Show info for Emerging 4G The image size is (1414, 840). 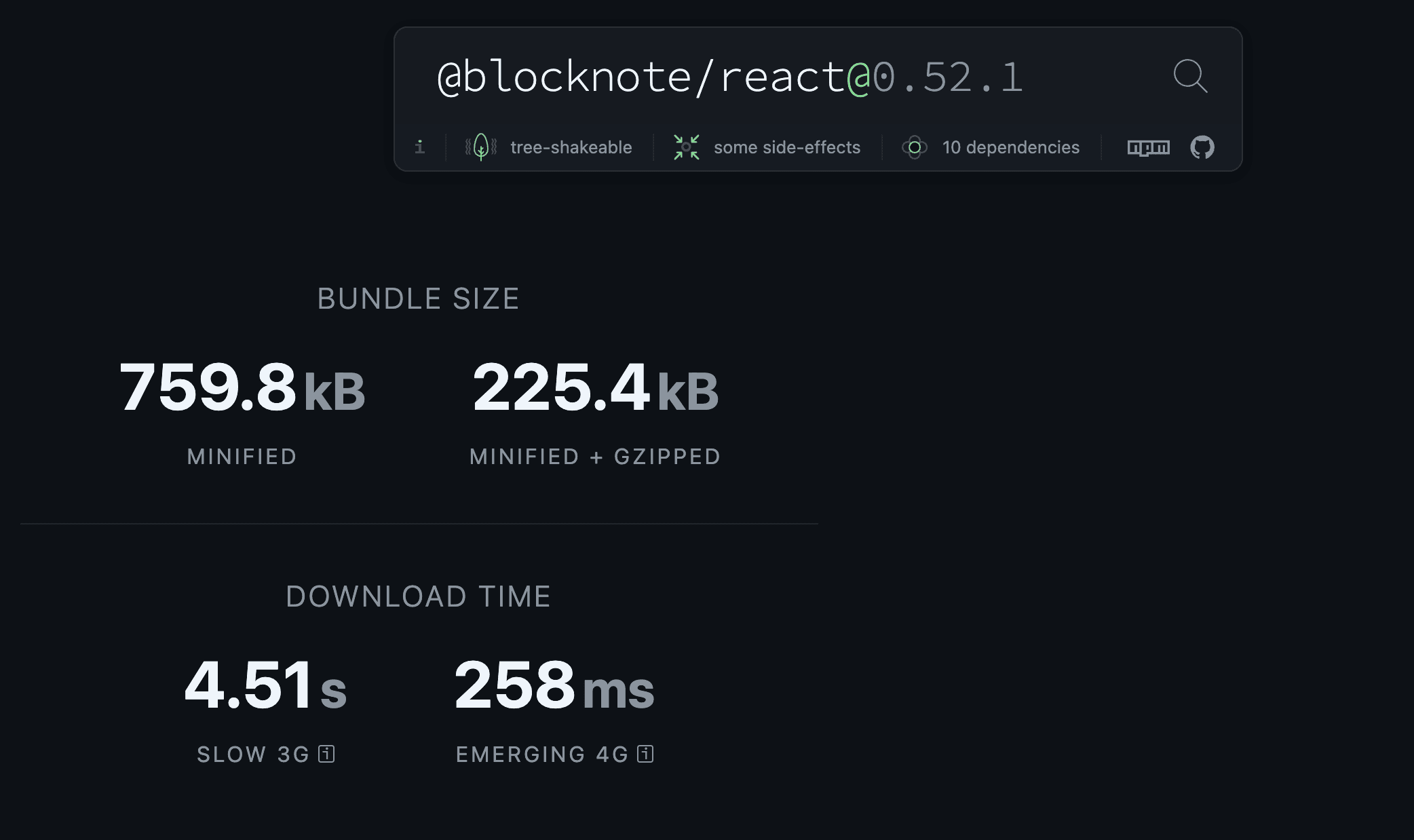[x=645, y=754]
